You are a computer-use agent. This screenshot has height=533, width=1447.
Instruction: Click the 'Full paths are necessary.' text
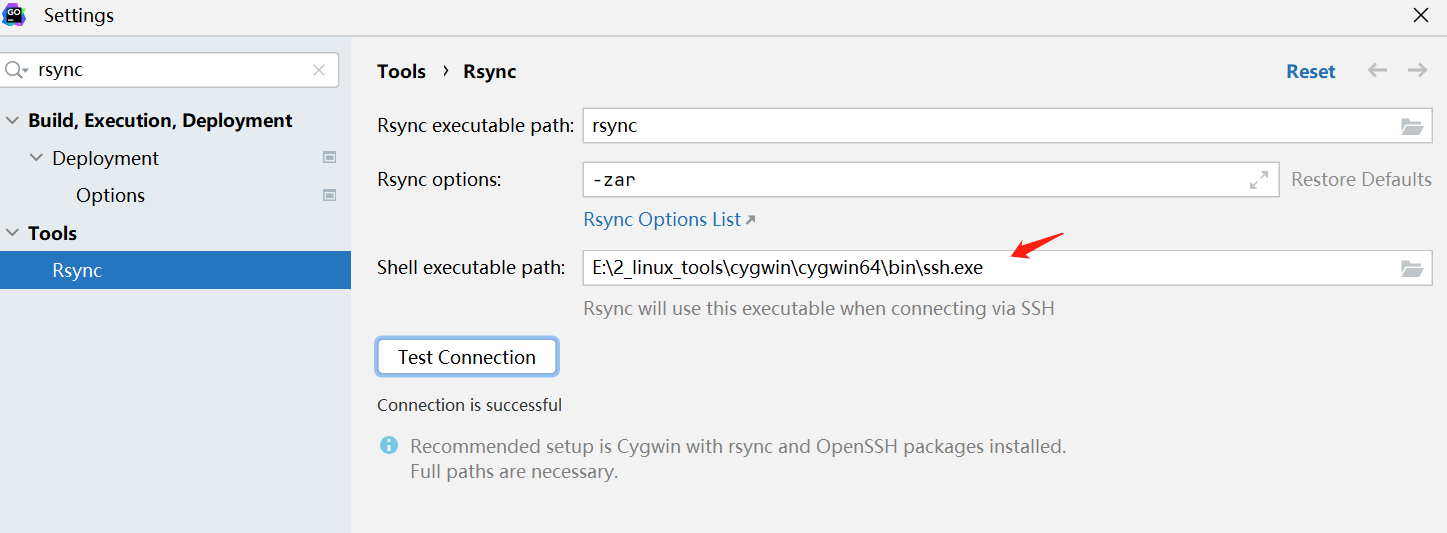(514, 472)
